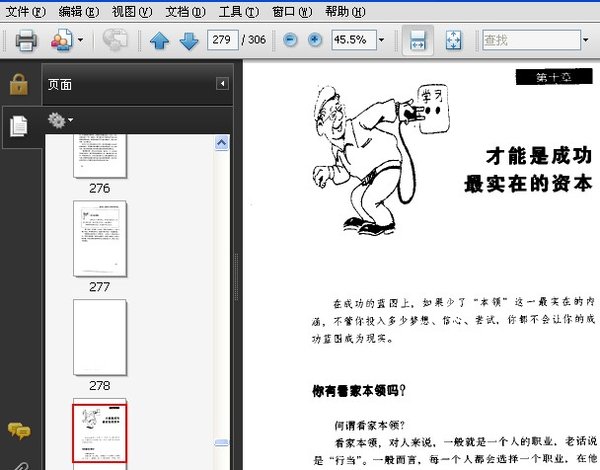Select the pages panel icon in sidebar
The width and height of the screenshot is (600, 470).
[18, 126]
